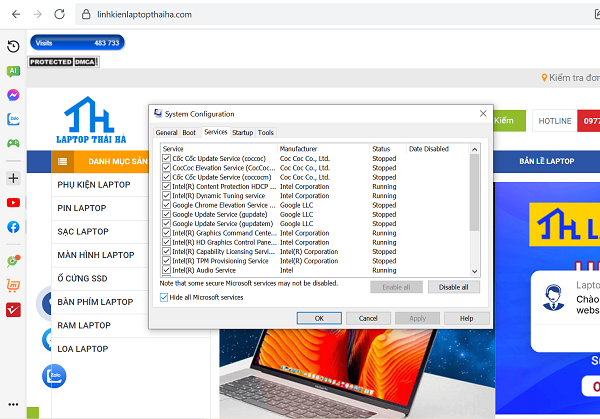
Task: Switch to the Startup tab
Action: [242, 132]
